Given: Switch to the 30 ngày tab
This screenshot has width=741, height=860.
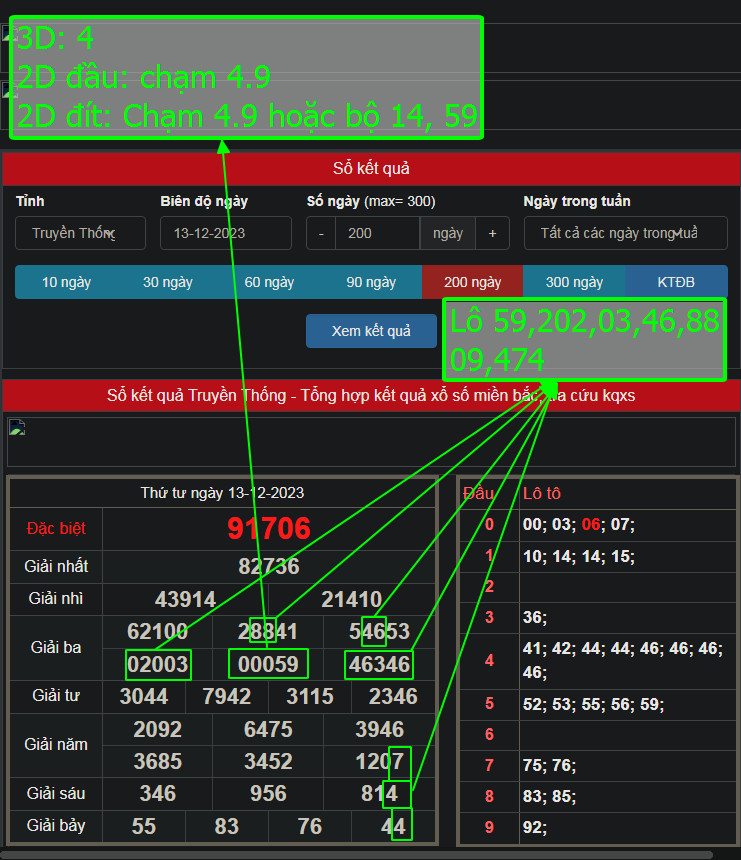Looking at the screenshot, I should (x=168, y=282).
